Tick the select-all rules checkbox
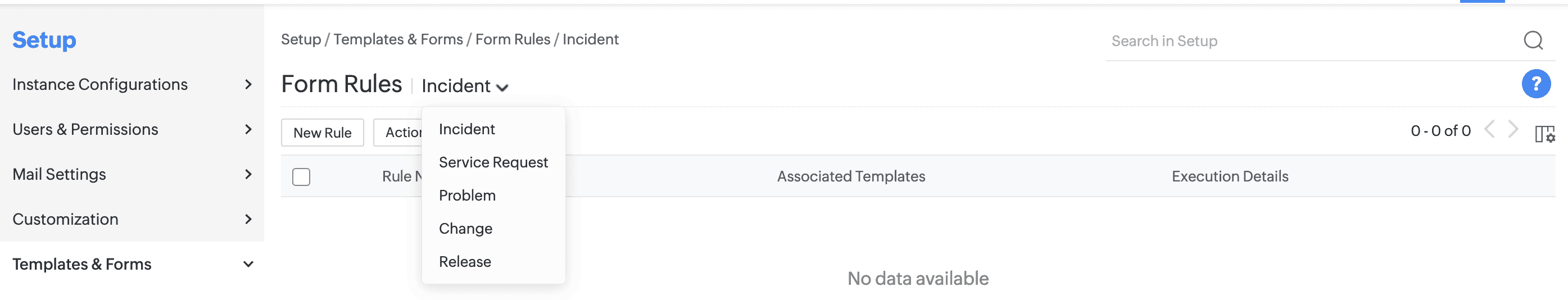 point(301,176)
